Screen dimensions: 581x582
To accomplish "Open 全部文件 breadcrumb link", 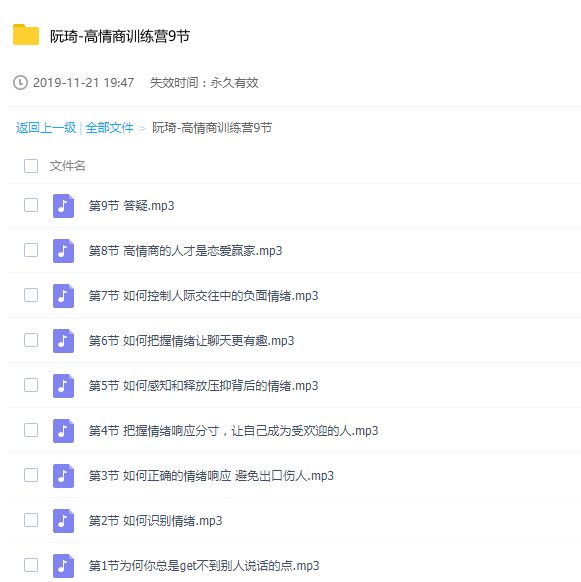I will tap(109, 128).
